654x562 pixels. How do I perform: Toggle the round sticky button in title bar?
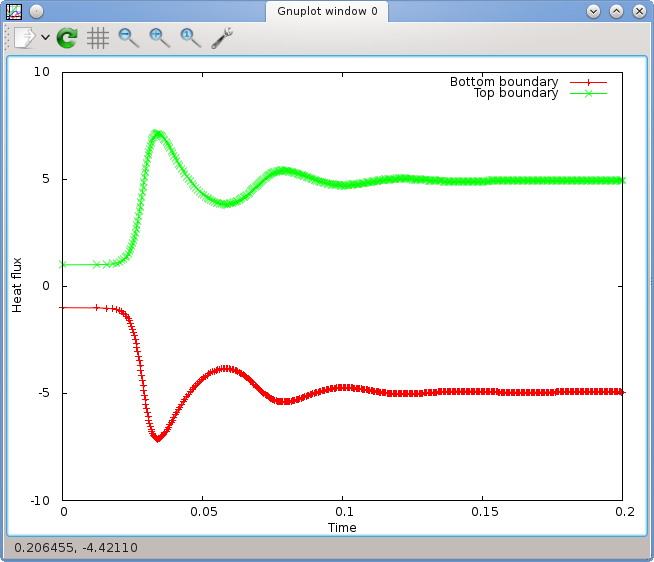click(37, 12)
